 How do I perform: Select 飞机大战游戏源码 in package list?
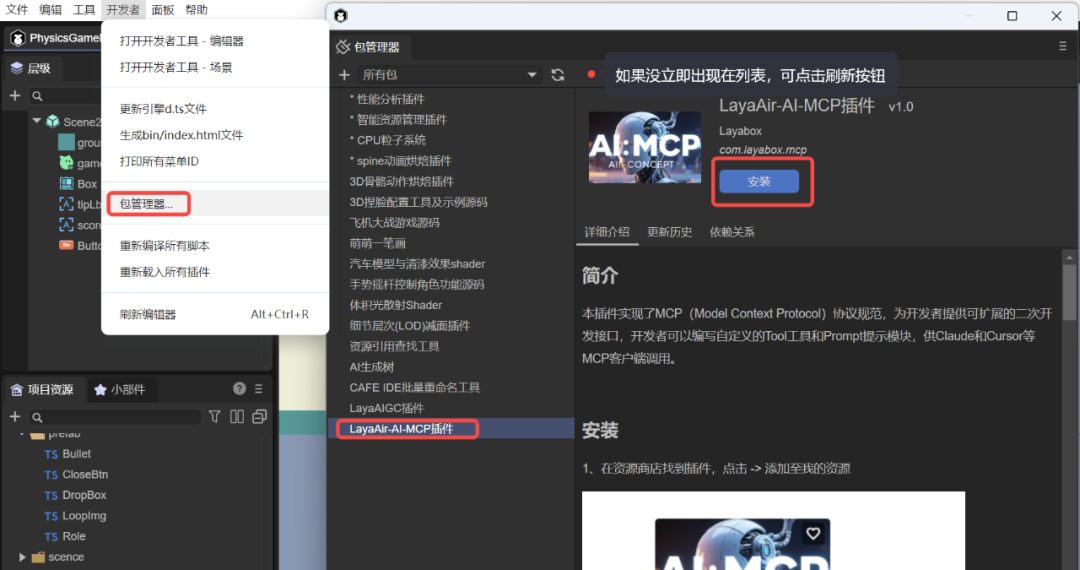[x=451, y=222]
